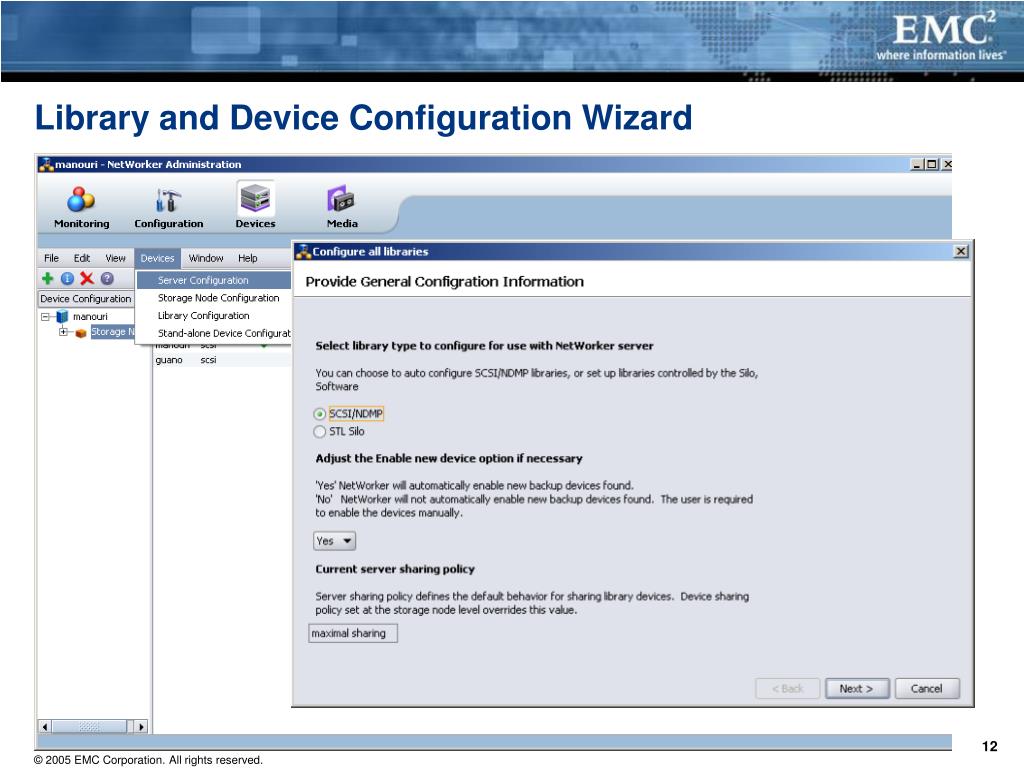Choose Server Configuration menu entry
1024x768 pixels.
pos(214,280)
